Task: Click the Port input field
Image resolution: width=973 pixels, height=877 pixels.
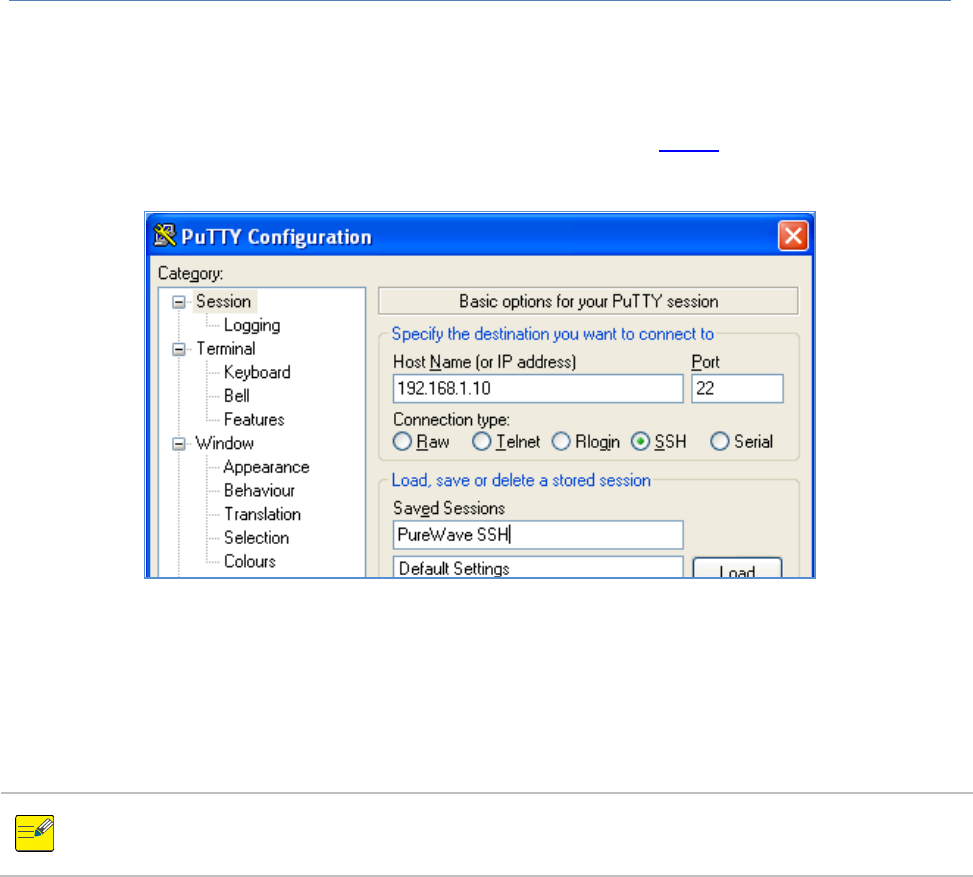Action: (737, 389)
